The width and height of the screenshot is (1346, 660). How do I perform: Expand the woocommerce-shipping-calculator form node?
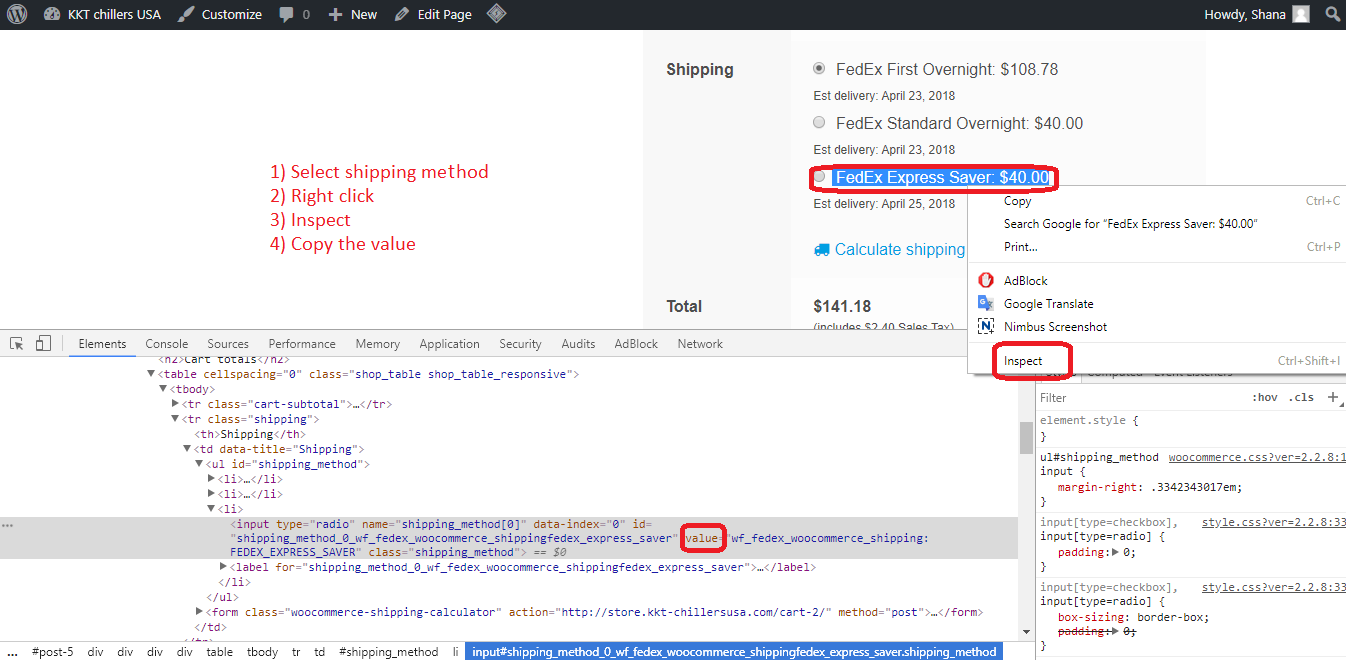tap(199, 611)
